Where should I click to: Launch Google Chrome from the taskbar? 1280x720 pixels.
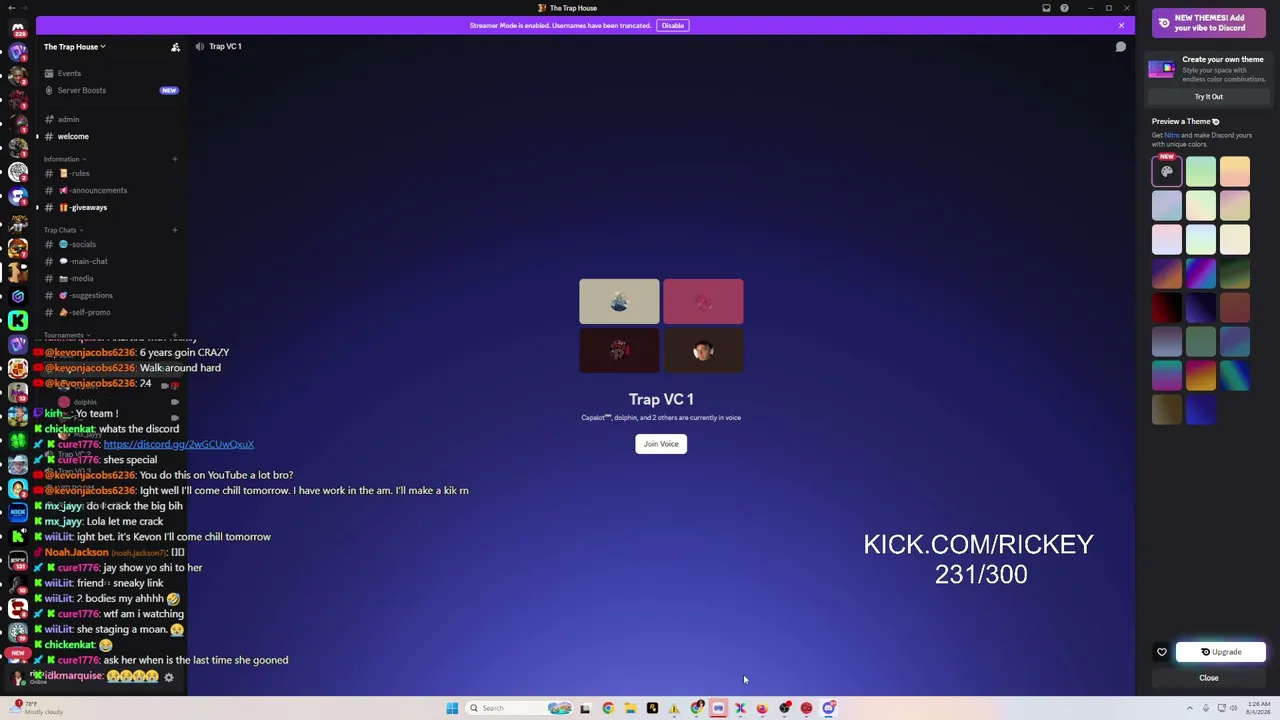[x=608, y=708]
